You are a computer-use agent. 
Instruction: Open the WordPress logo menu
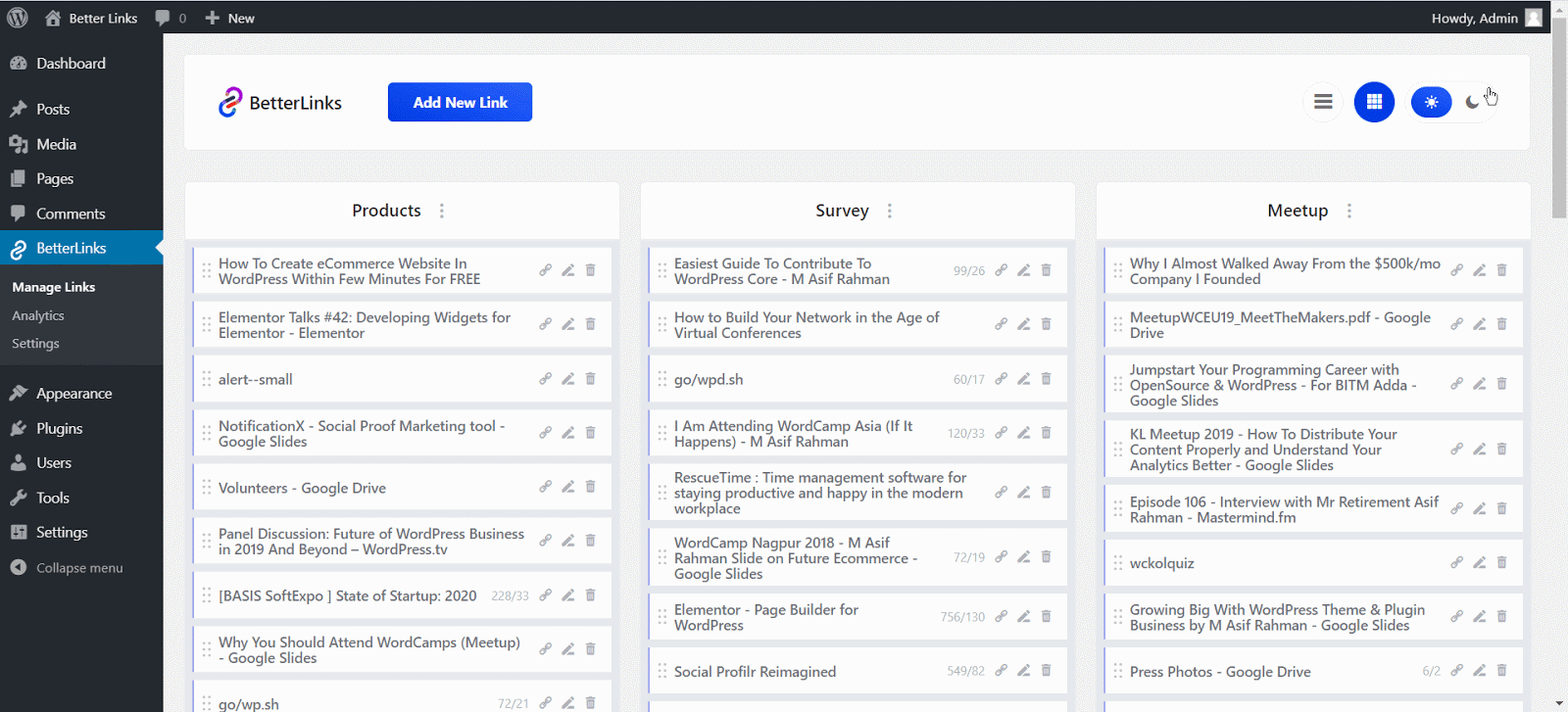pyautogui.click(x=18, y=18)
